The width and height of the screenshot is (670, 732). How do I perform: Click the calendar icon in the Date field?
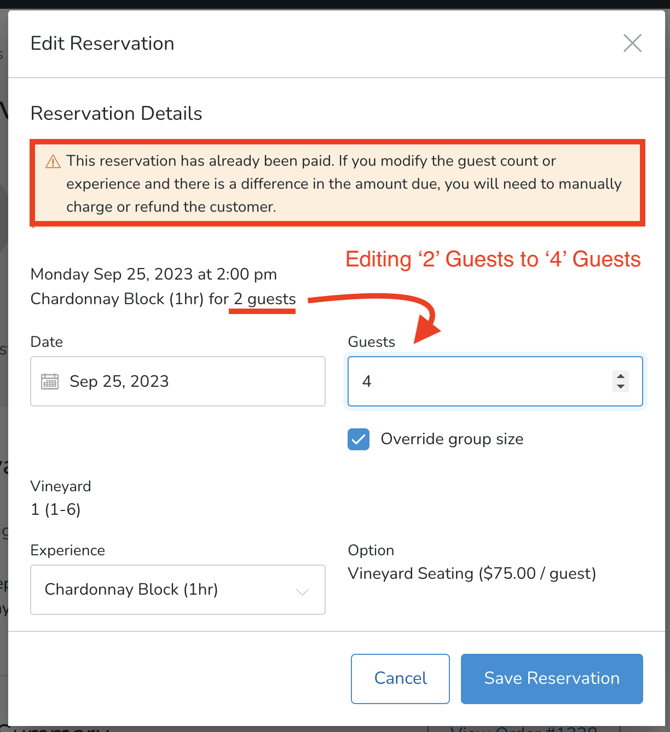pyautogui.click(x=50, y=382)
